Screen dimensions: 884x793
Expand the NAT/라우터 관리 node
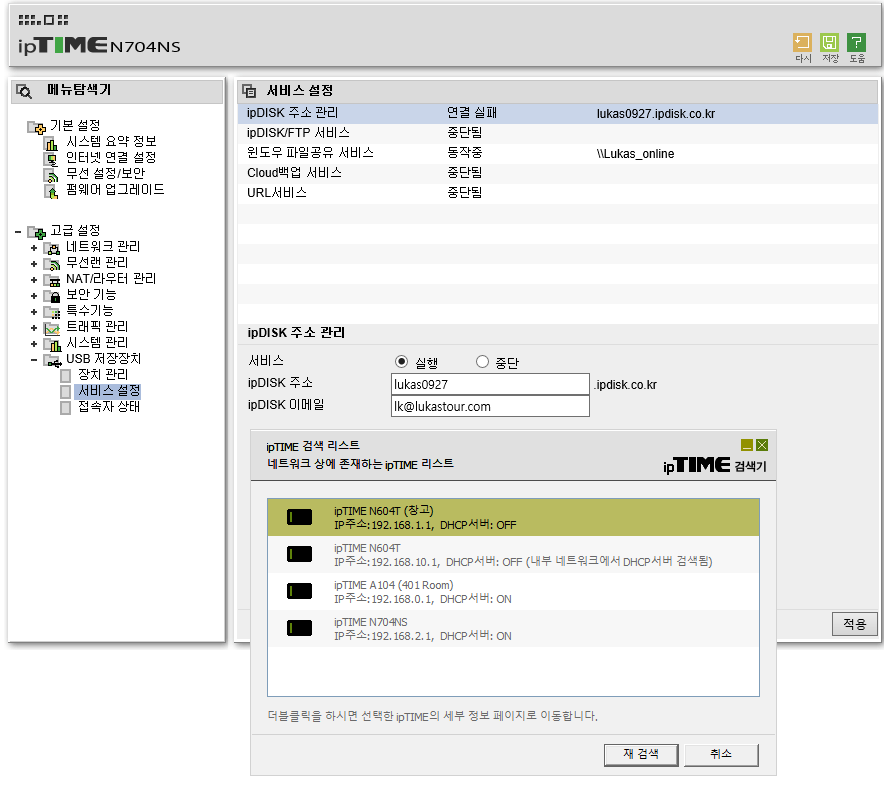pos(34,280)
